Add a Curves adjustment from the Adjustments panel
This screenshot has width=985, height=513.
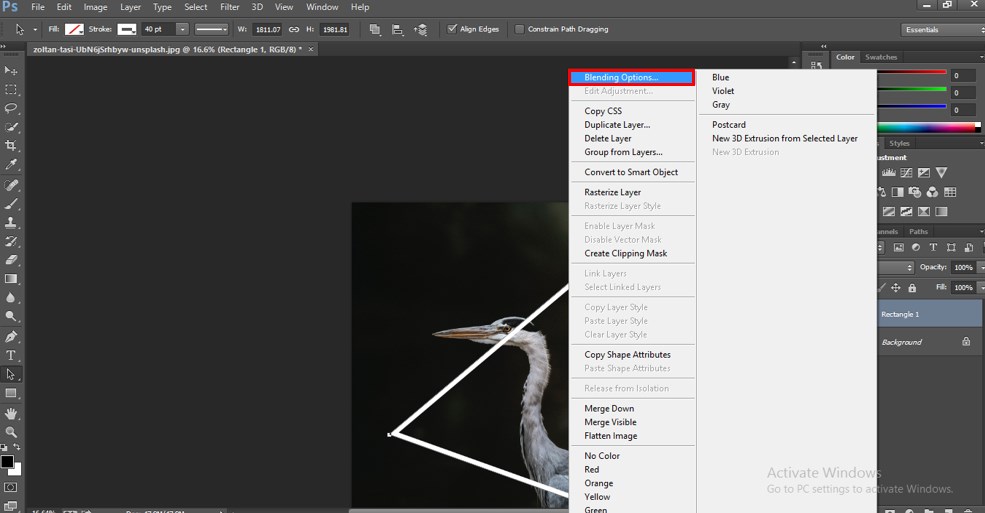906,173
